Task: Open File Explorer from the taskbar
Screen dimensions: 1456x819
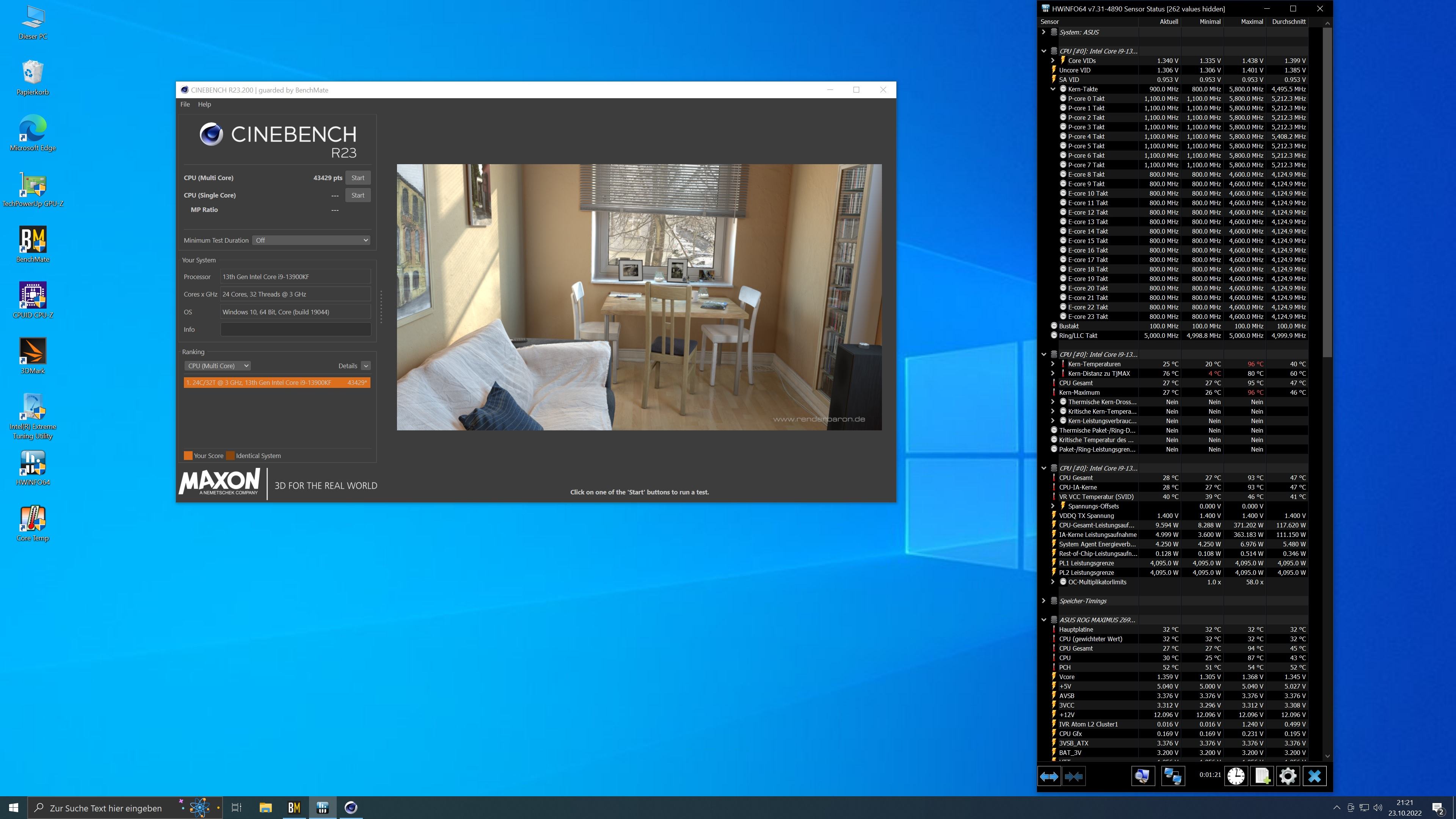Action: (266, 808)
